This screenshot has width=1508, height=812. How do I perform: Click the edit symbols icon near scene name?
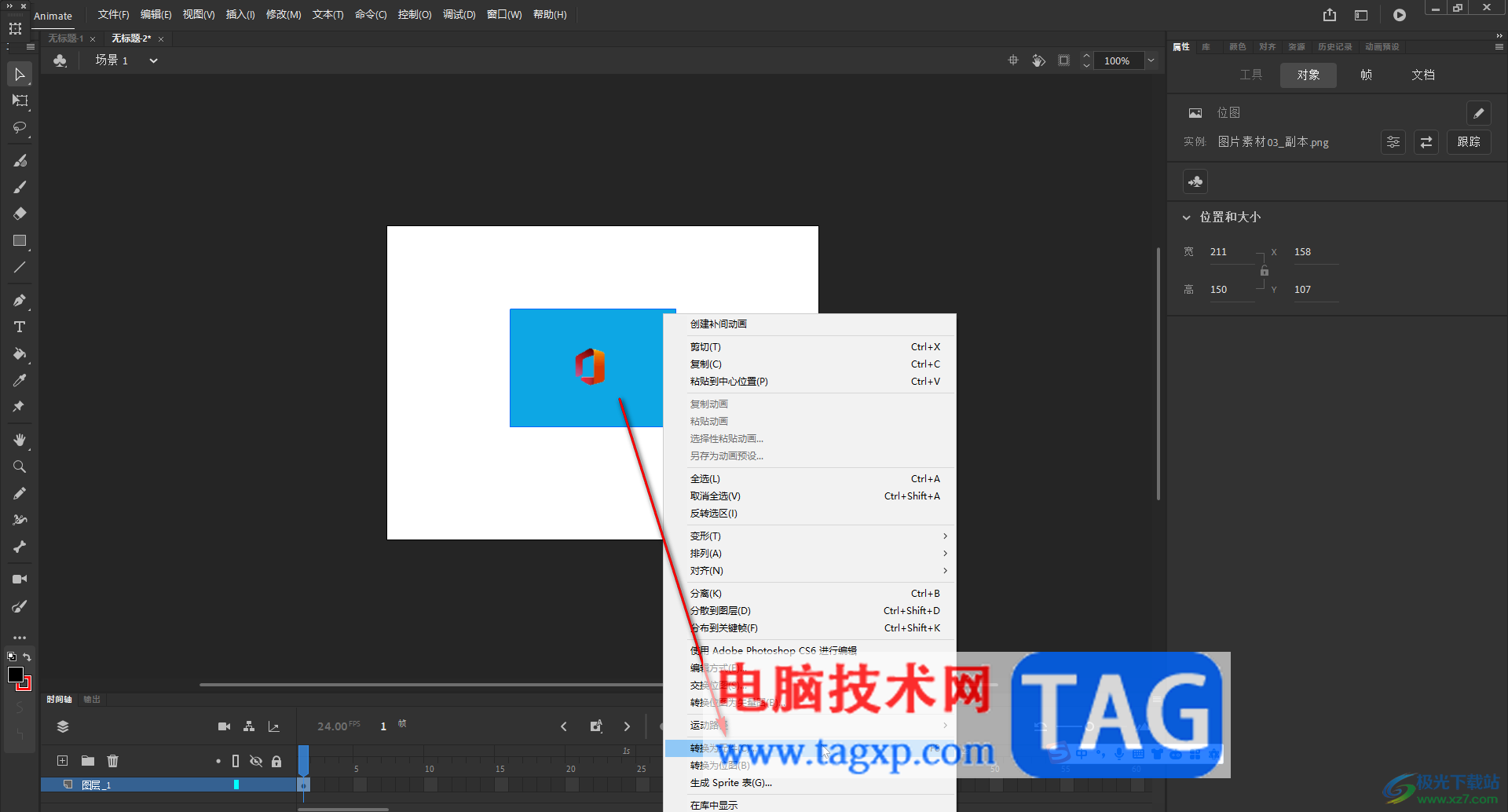(60, 60)
